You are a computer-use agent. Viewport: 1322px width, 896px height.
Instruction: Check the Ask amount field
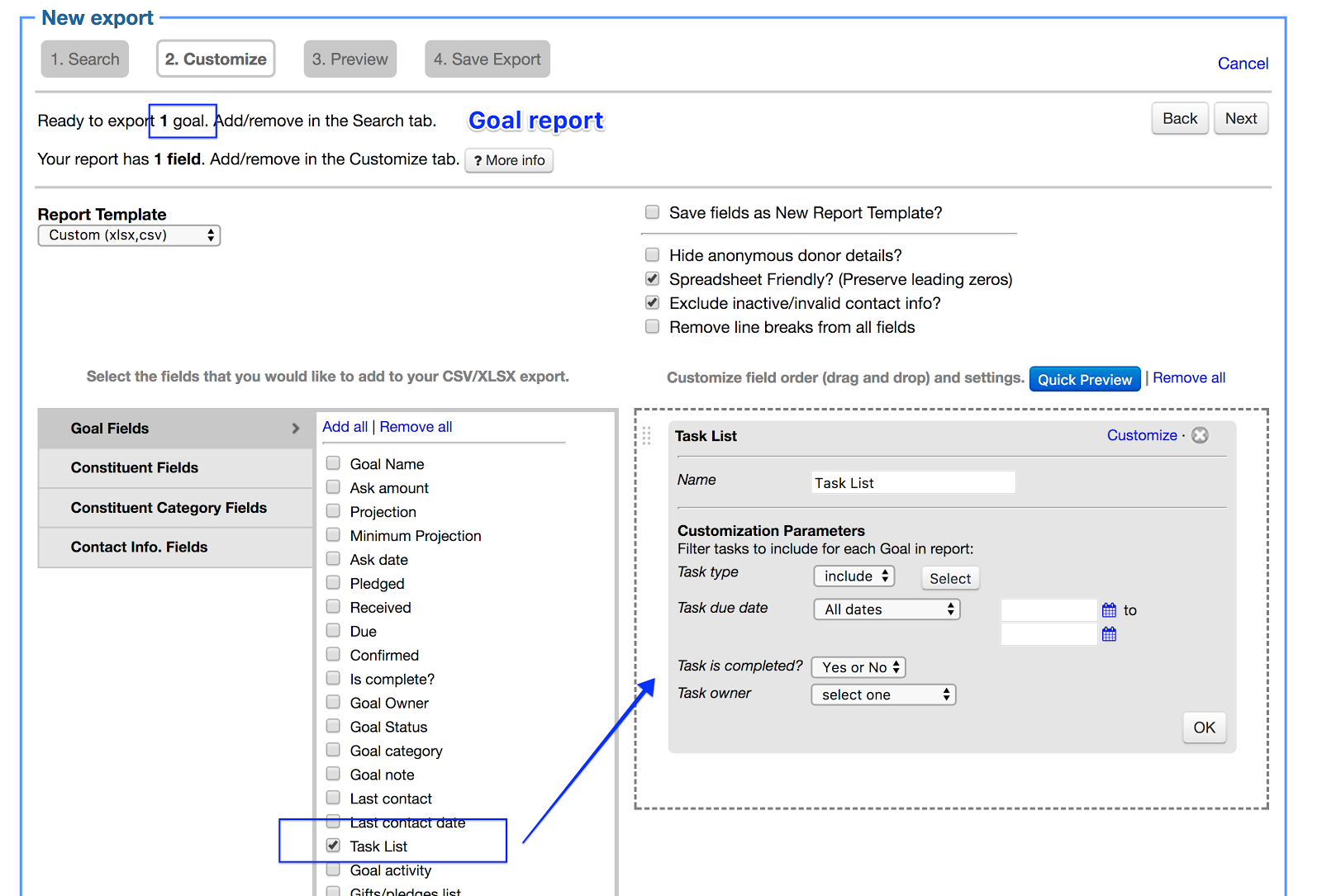[333, 486]
